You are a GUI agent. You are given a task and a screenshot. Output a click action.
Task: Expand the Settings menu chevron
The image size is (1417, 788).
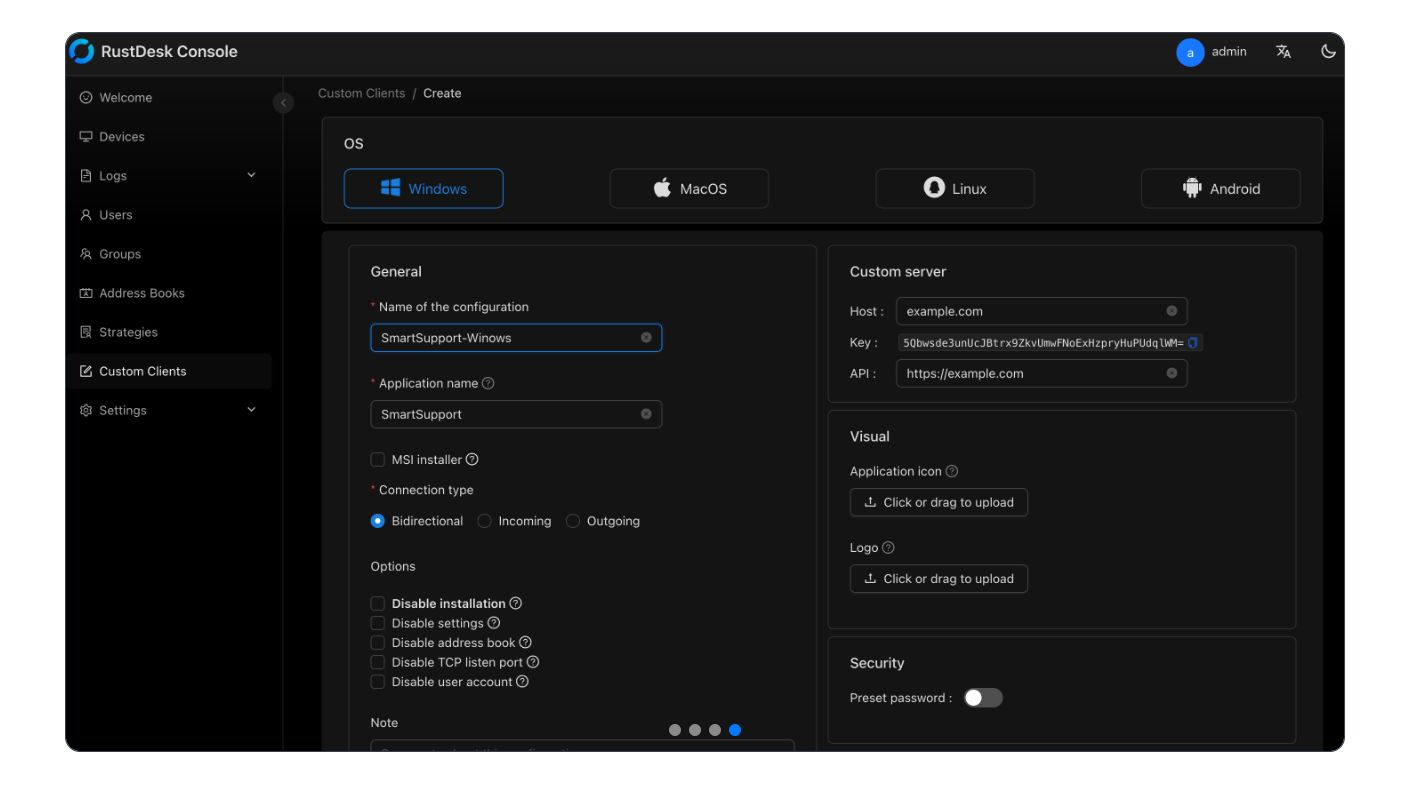tap(251, 410)
